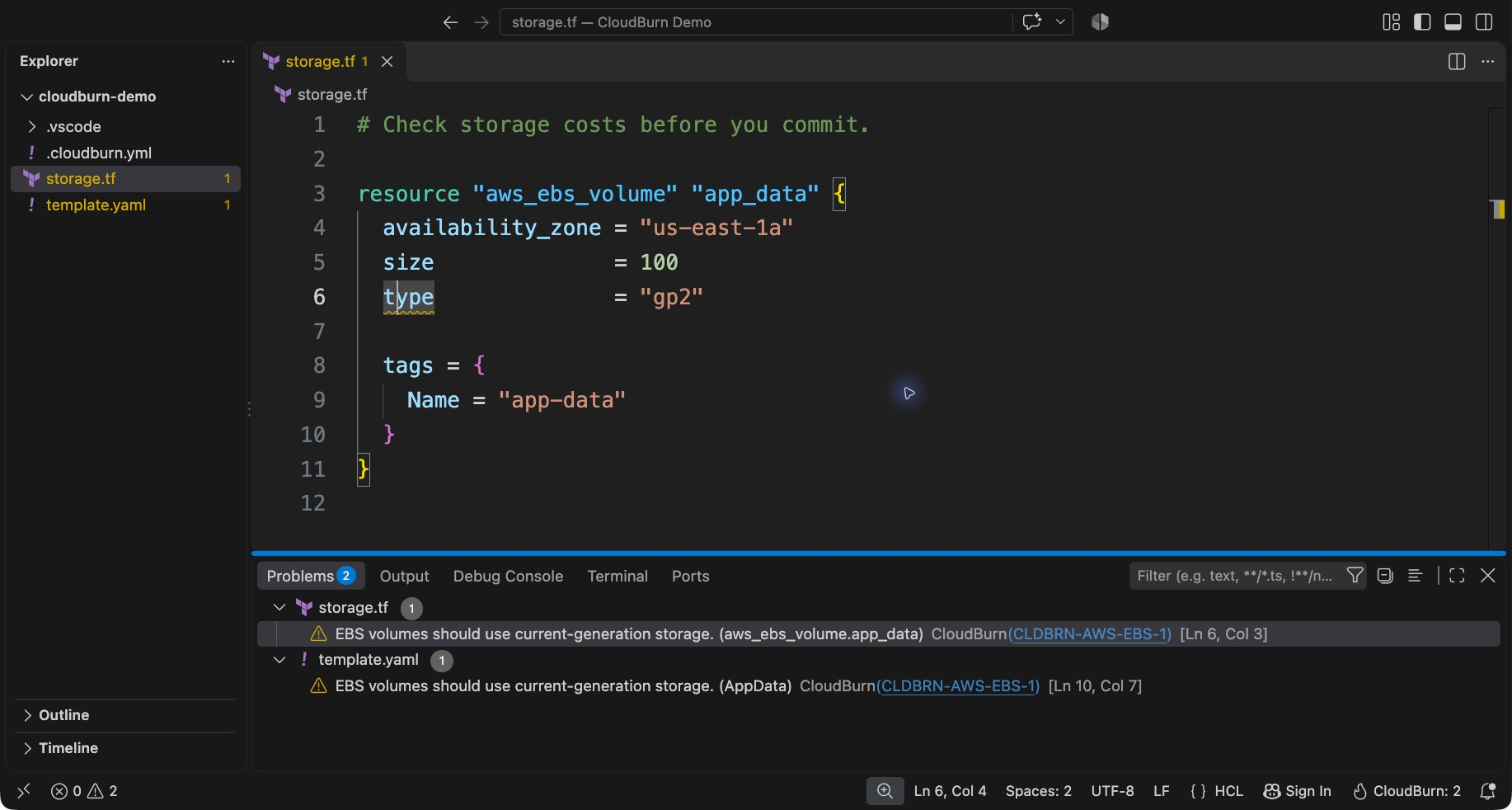Customize layout icon in title bar

click(1392, 22)
